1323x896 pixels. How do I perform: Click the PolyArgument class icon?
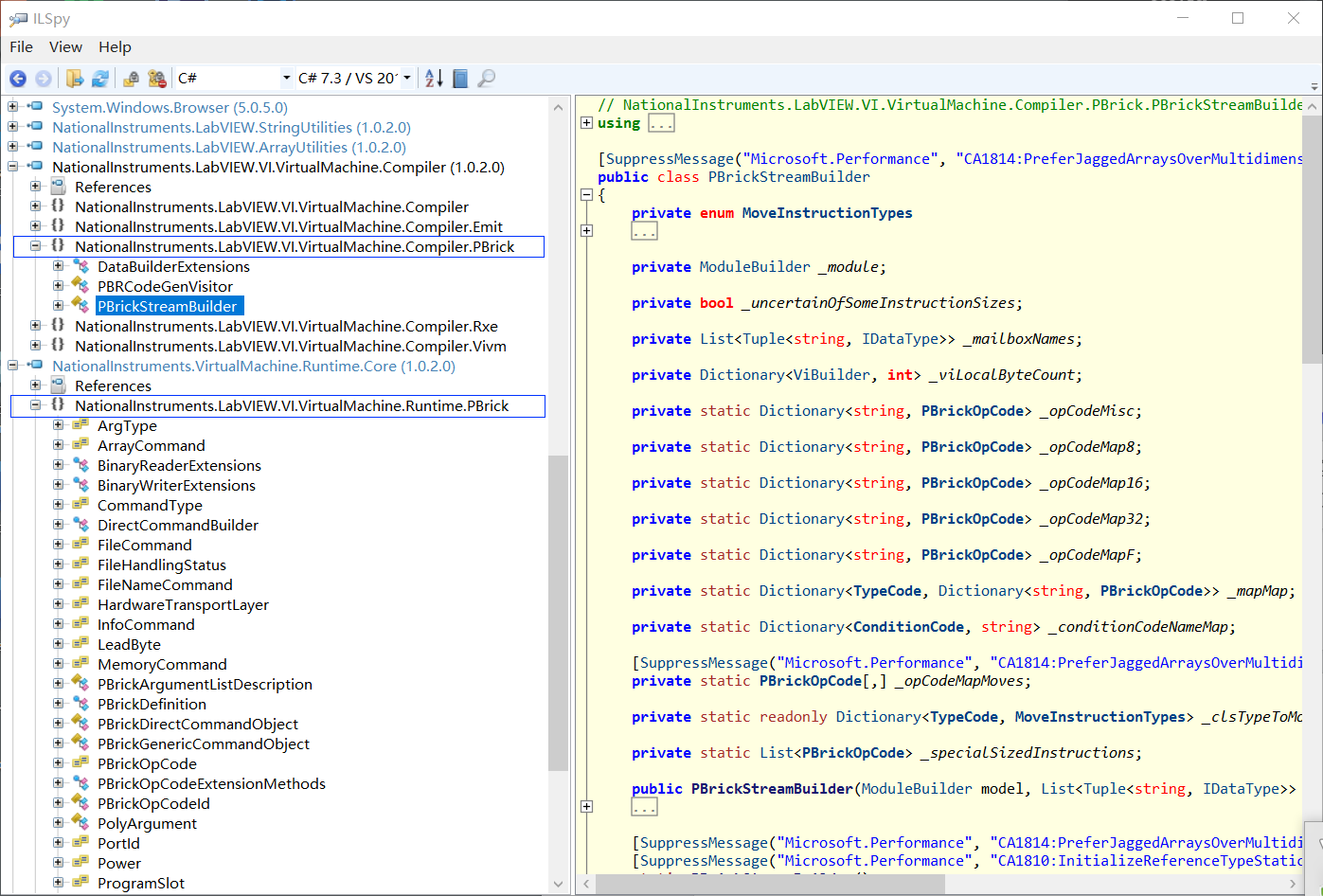pyautogui.click(x=80, y=823)
